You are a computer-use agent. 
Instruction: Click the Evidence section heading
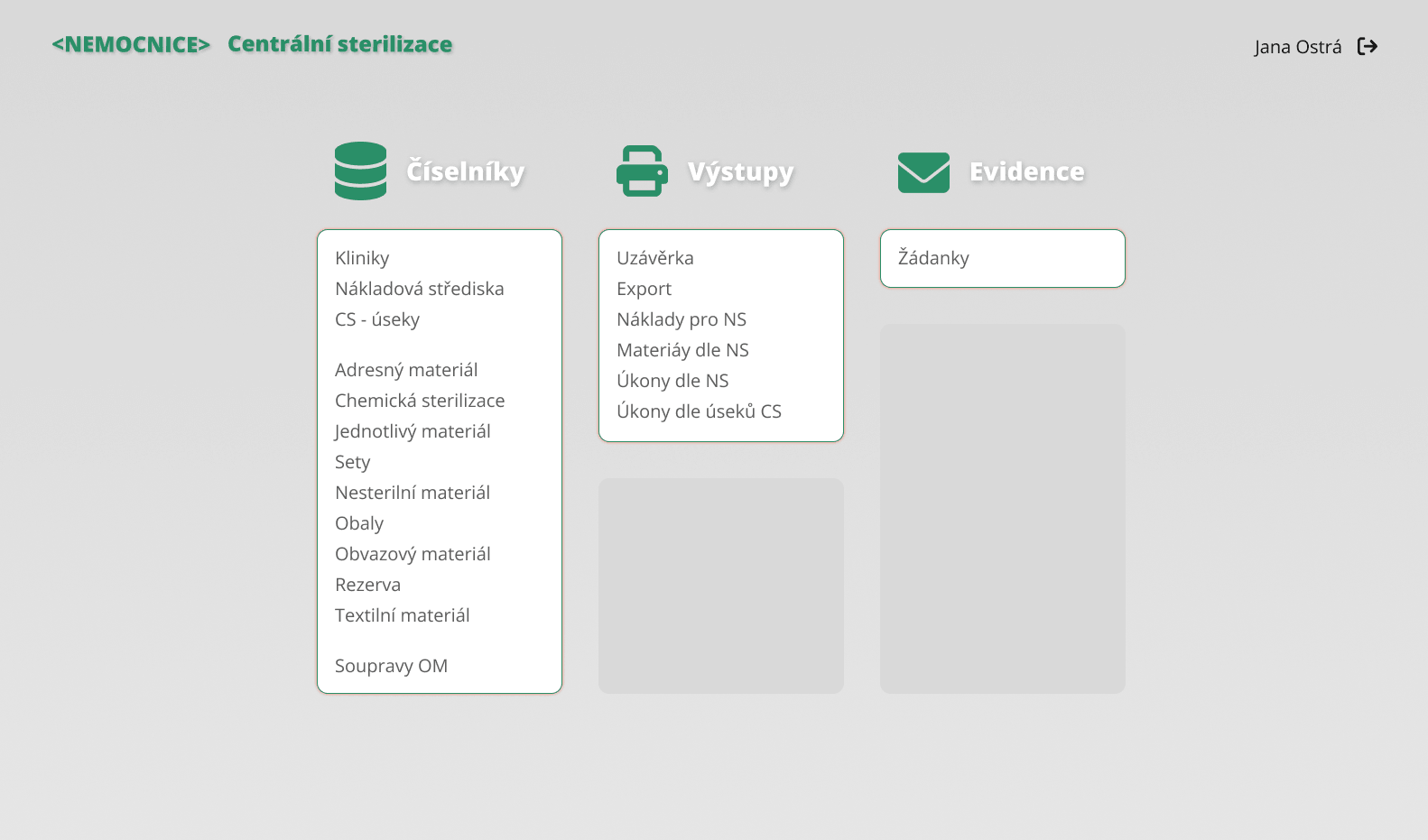coord(1027,171)
